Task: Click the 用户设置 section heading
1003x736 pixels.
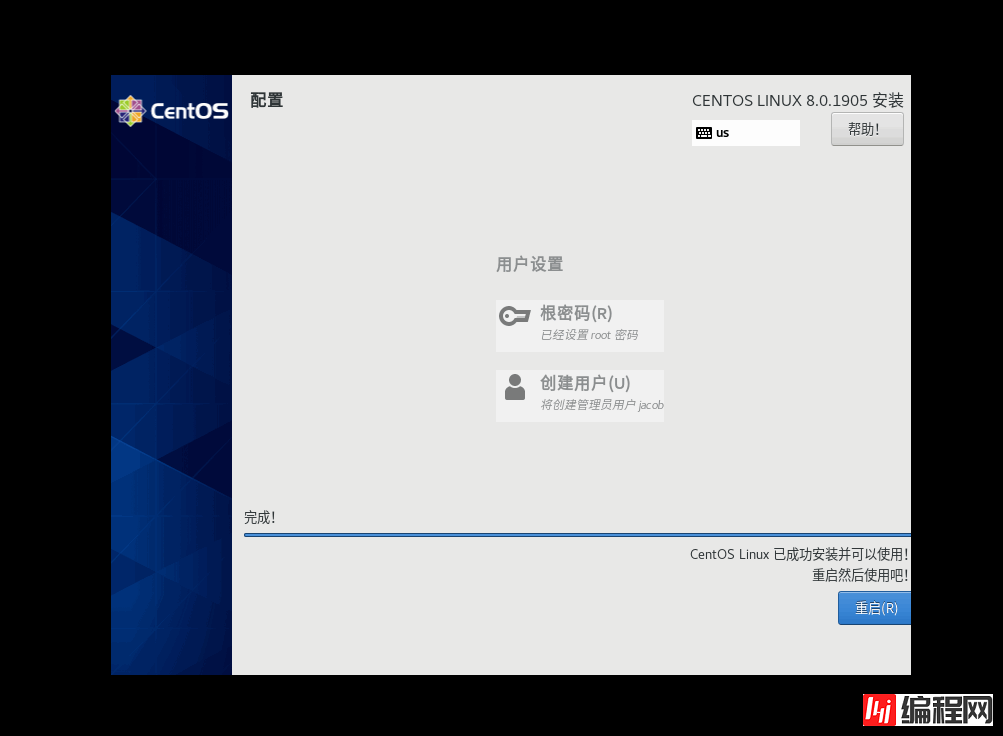Action: point(529,265)
